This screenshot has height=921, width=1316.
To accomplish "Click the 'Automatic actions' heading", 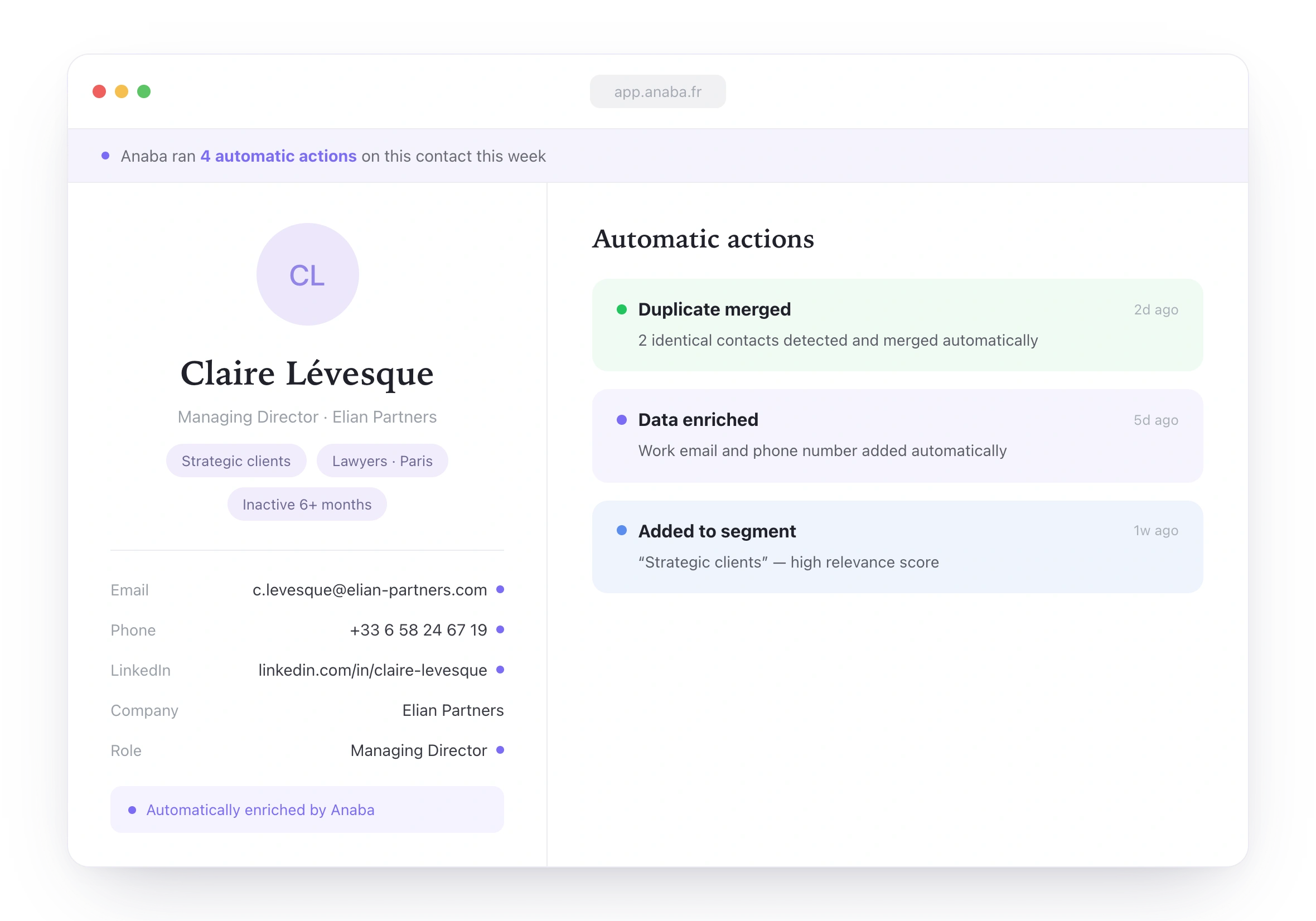I will pyautogui.click(x=703, y=239).
